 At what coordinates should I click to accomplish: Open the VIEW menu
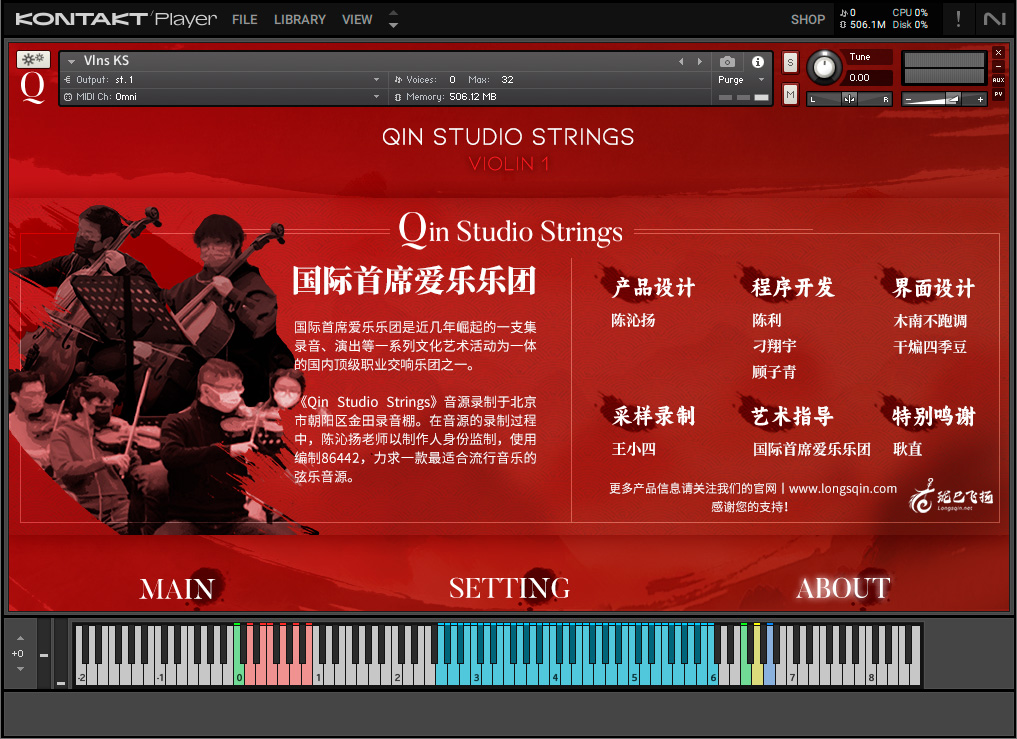tap(357, 19)
